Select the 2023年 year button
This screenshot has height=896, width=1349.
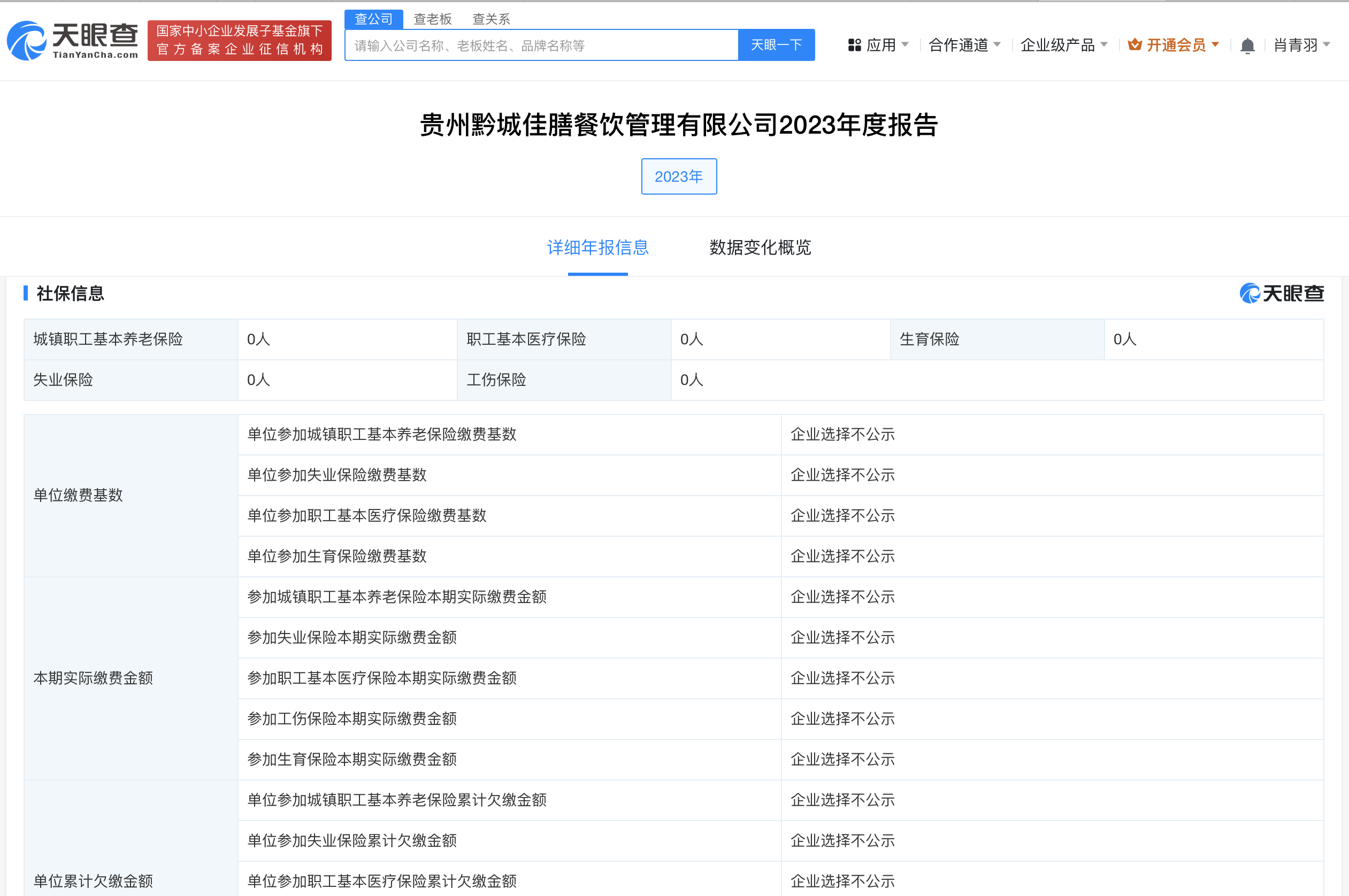click(x=678, y=176)
